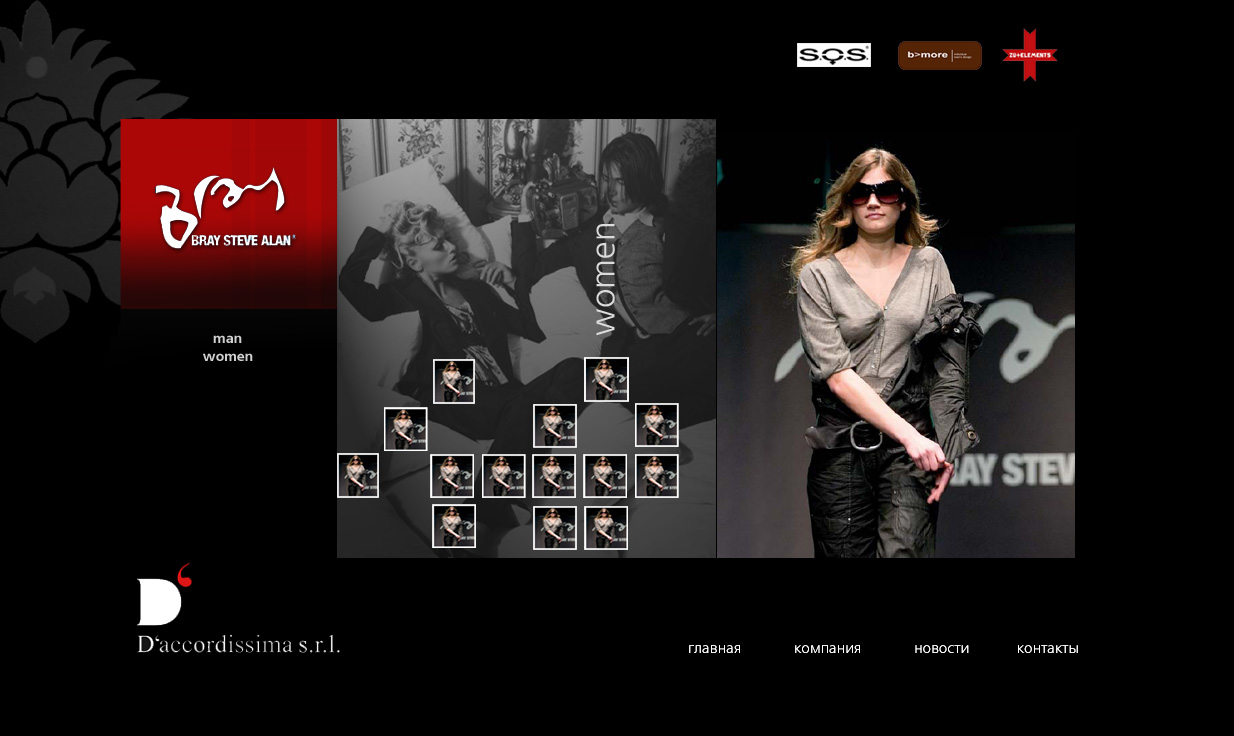The height and width of the screenshot is (736, 1234).
Task: Select rightmost thumbnail in bottom gallery row
Action: (x=606, y=528)
